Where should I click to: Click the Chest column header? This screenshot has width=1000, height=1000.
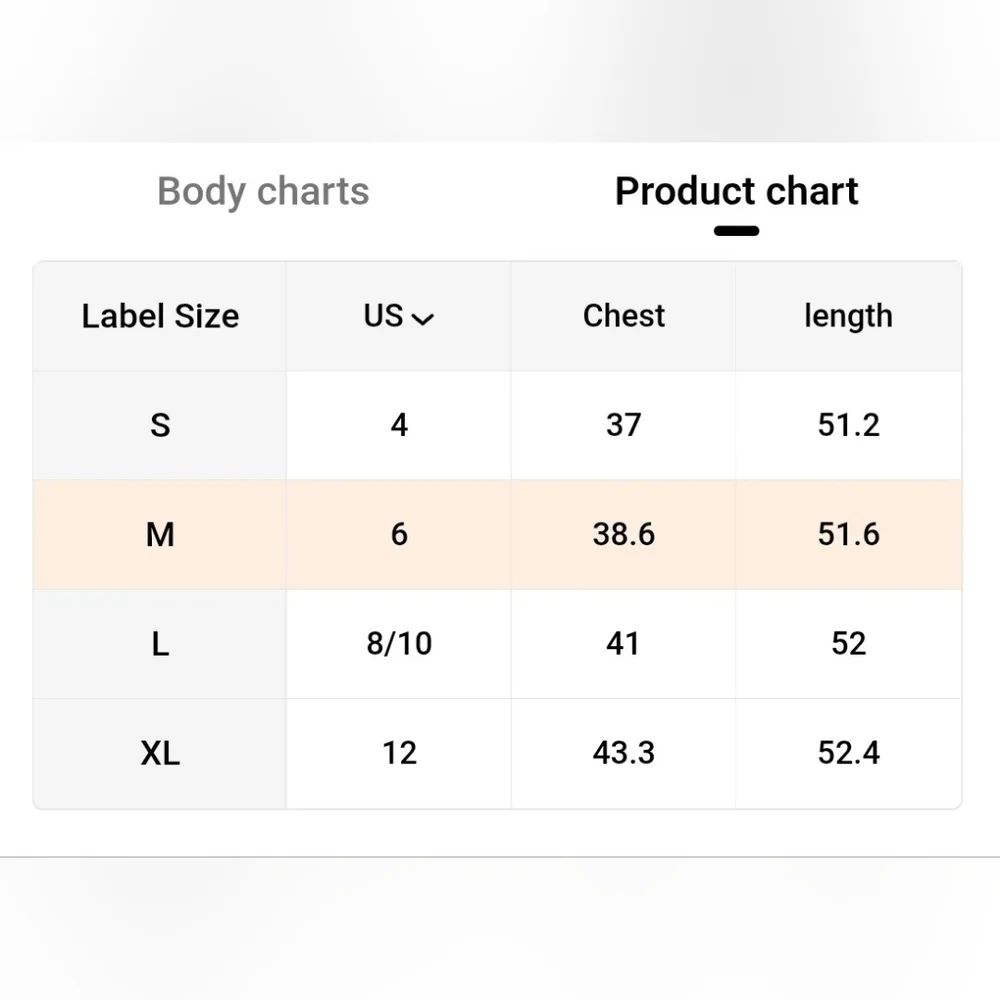[x=623, y=316]
